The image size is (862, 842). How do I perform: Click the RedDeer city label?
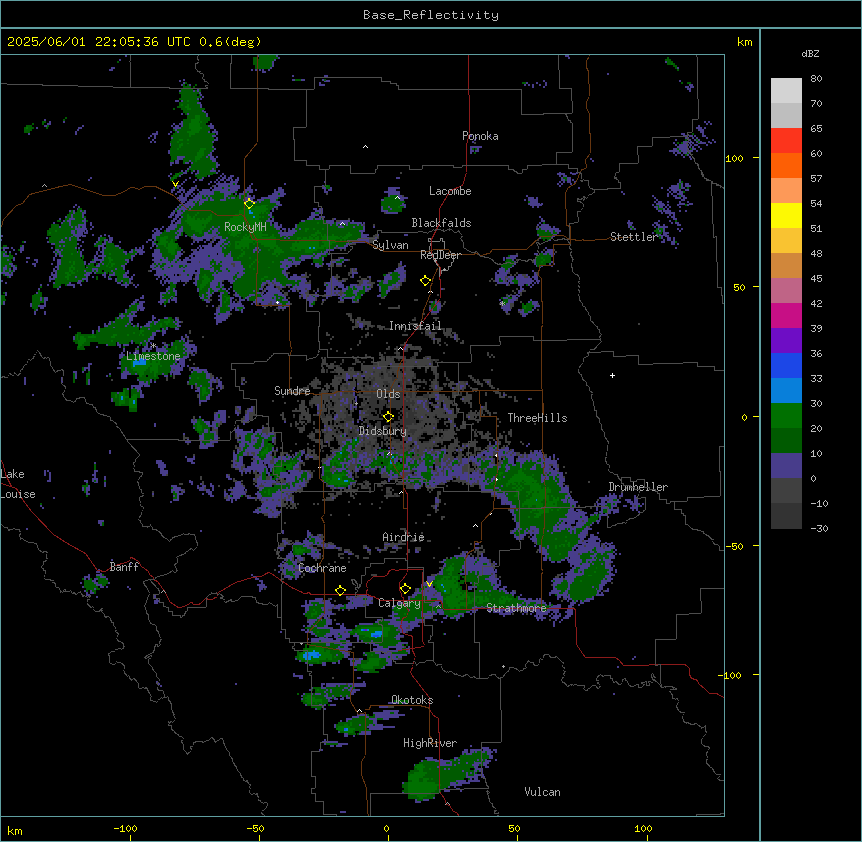point(440,255)
